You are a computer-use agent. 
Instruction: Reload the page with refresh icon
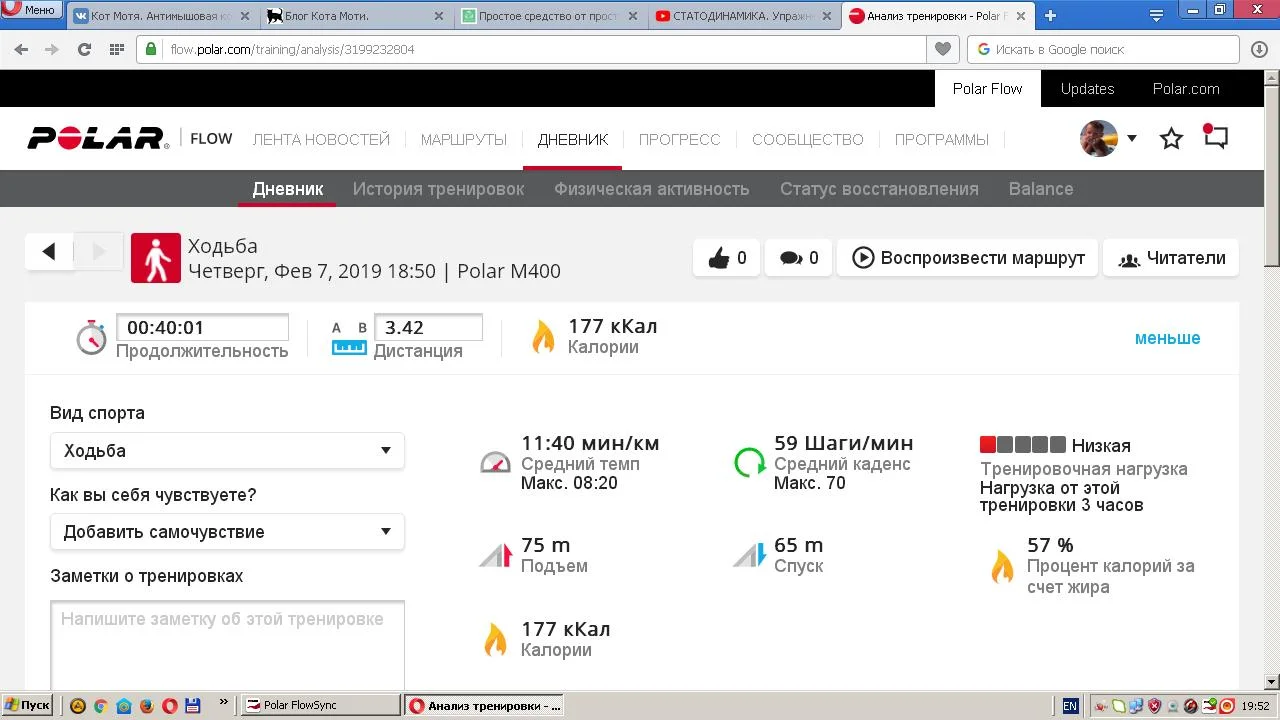(x=84, y=49)
